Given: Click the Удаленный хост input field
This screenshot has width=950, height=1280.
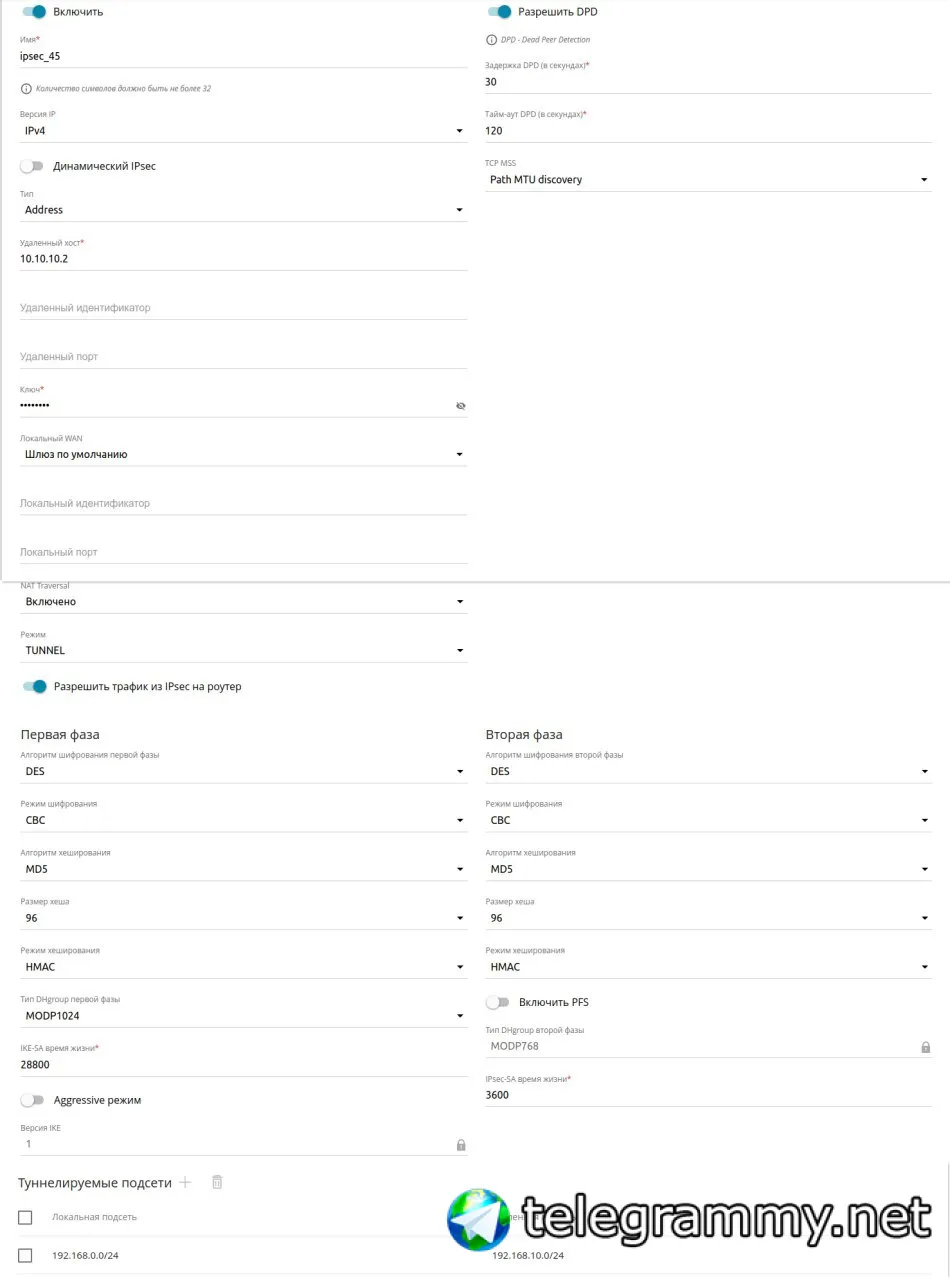Looking at the screenshot, I should [x=243, y=258].
